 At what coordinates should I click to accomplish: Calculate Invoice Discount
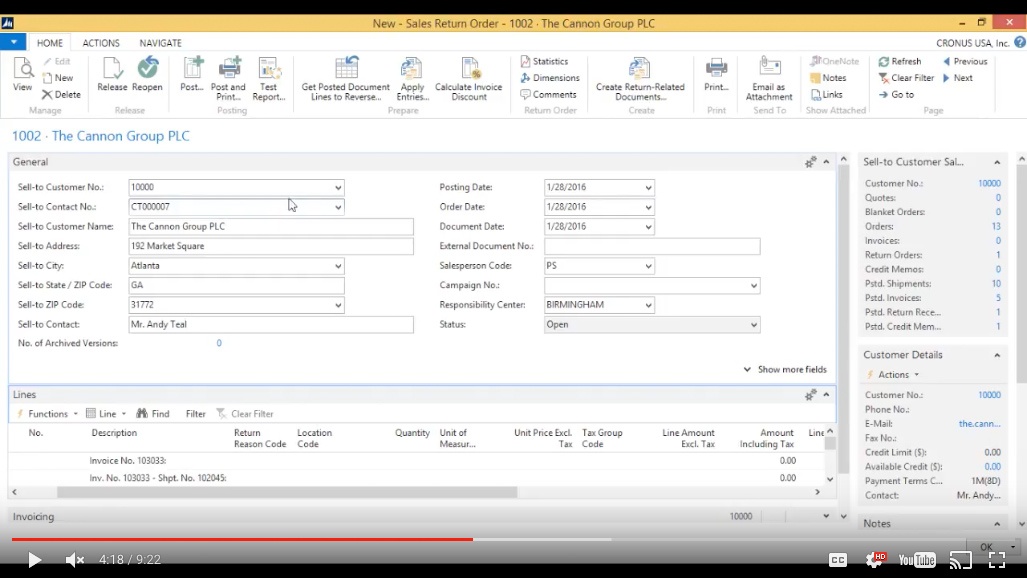point(469,79)
